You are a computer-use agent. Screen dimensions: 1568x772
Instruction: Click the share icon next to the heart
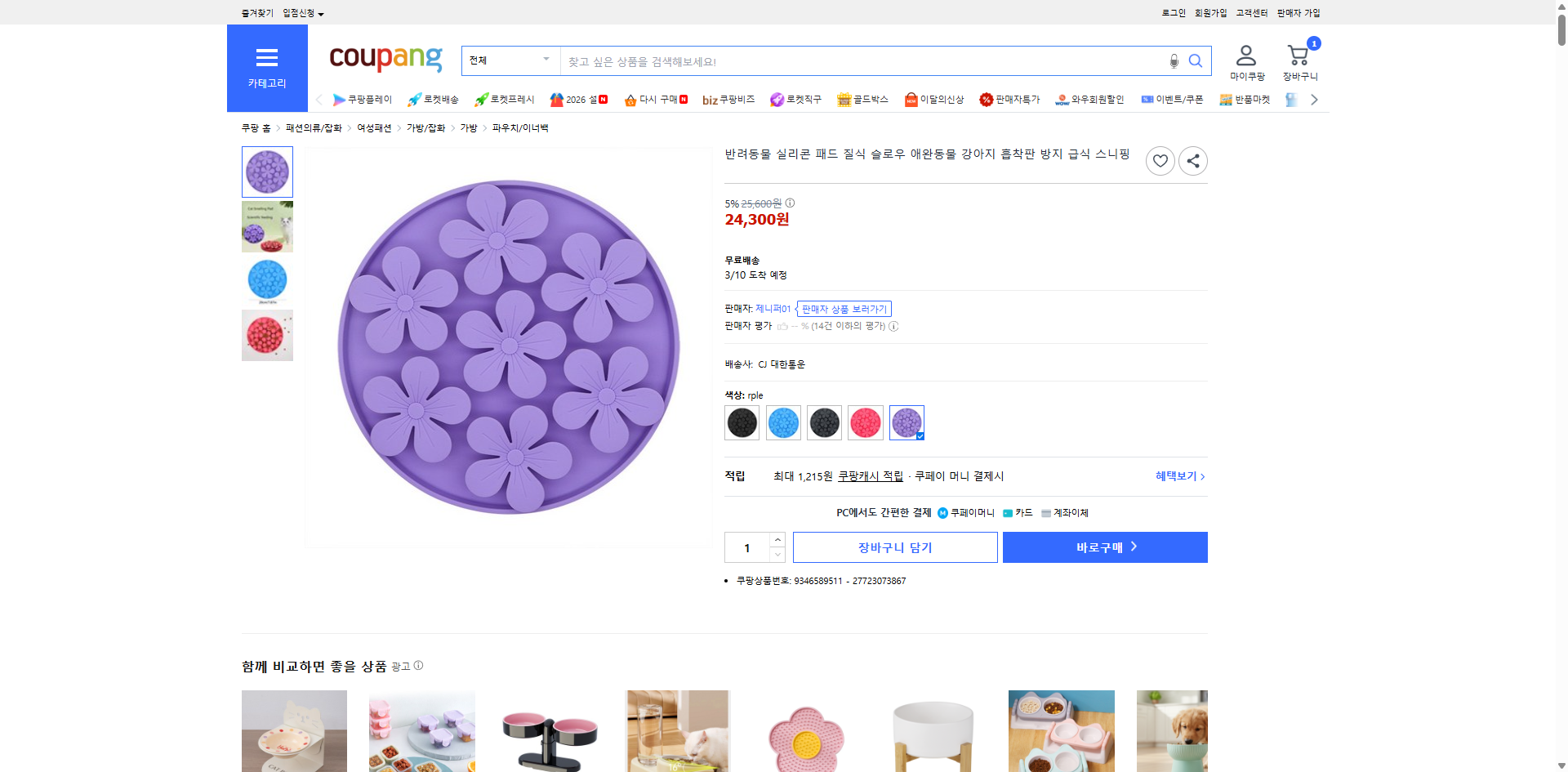coord(1192,160)
